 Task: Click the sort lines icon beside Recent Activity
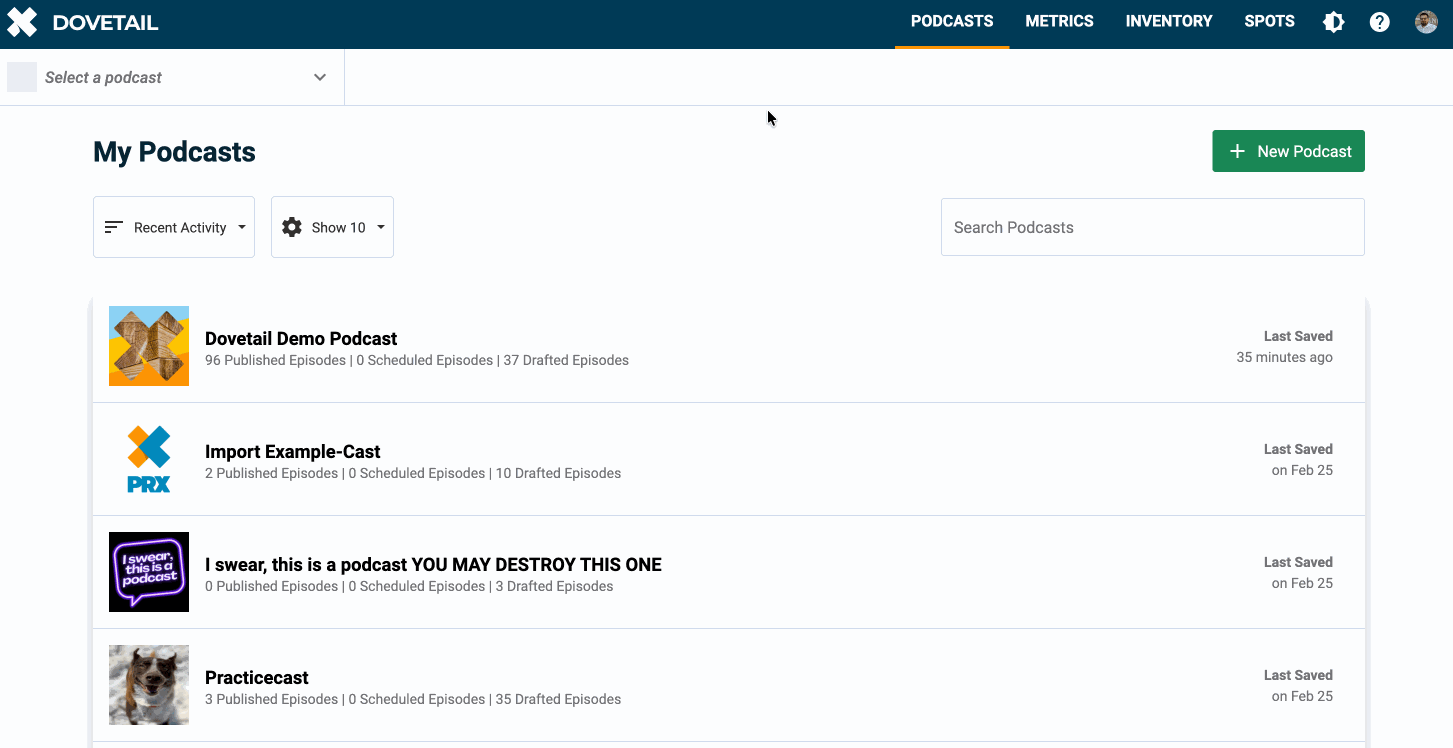click(x=114, y=227)
